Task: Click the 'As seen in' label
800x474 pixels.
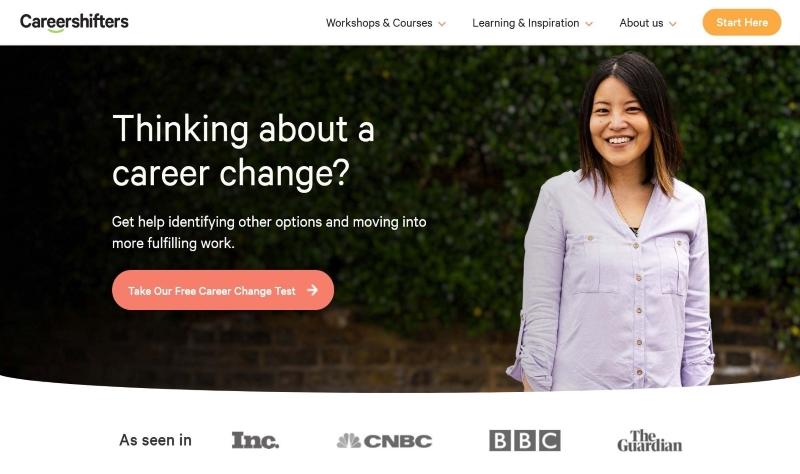Action: [155, 440]
